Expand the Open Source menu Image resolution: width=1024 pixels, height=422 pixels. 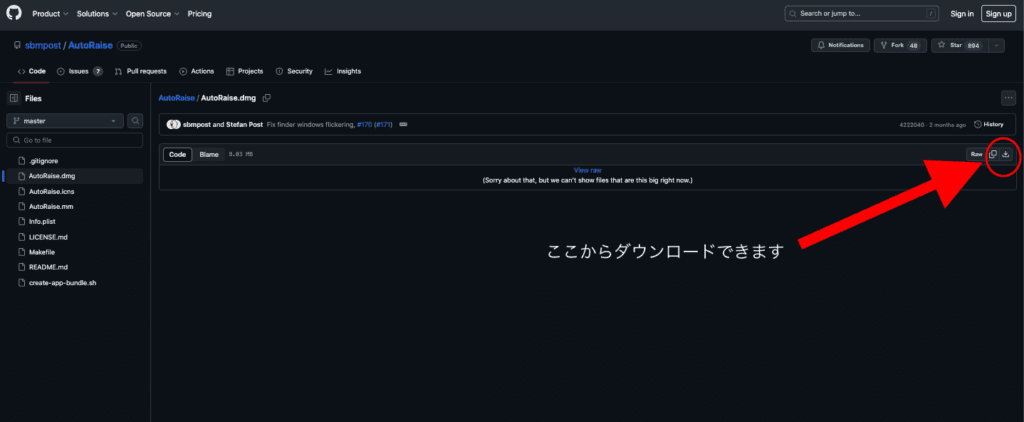click(x=152, y=14)
